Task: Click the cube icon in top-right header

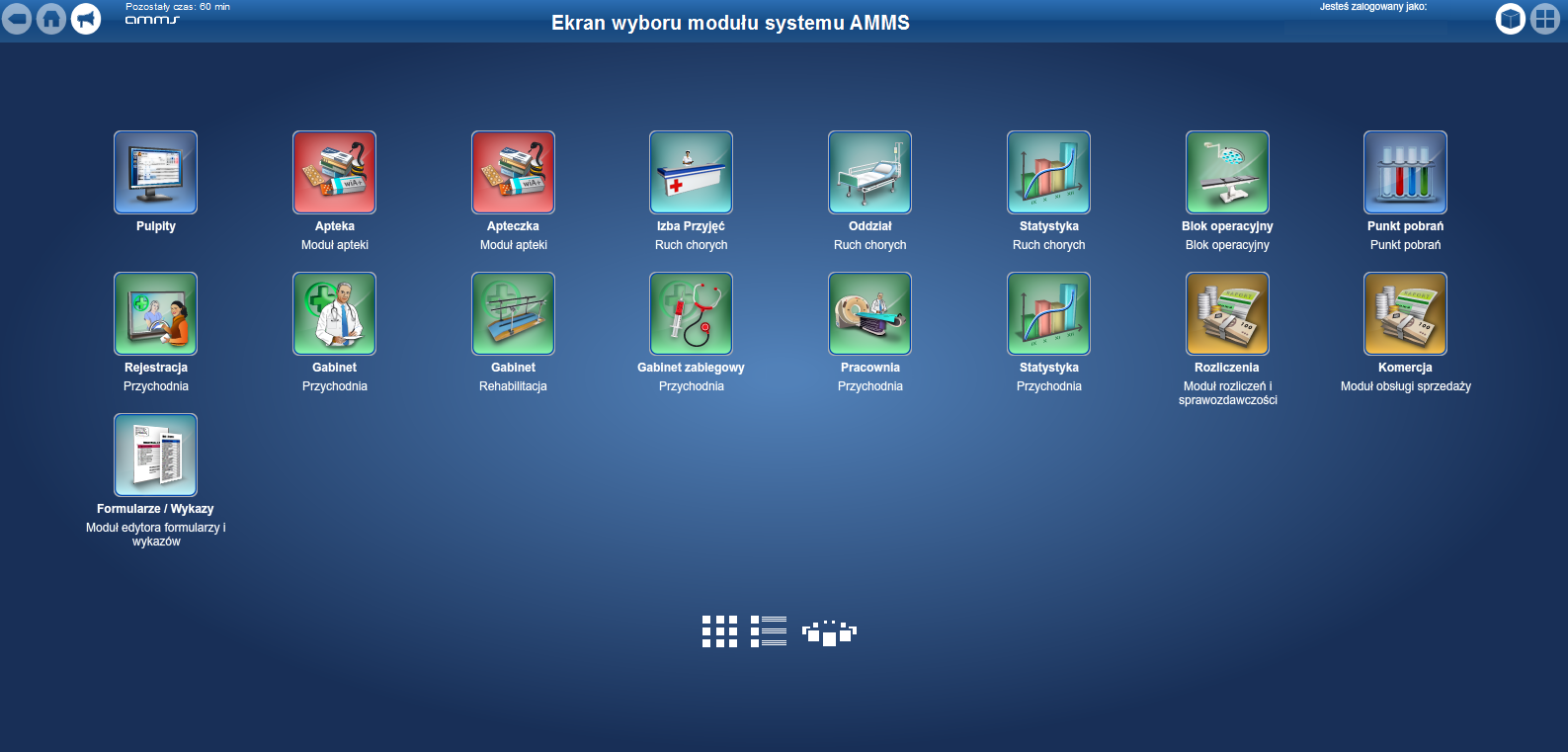Action: [x=1511, y=18]
